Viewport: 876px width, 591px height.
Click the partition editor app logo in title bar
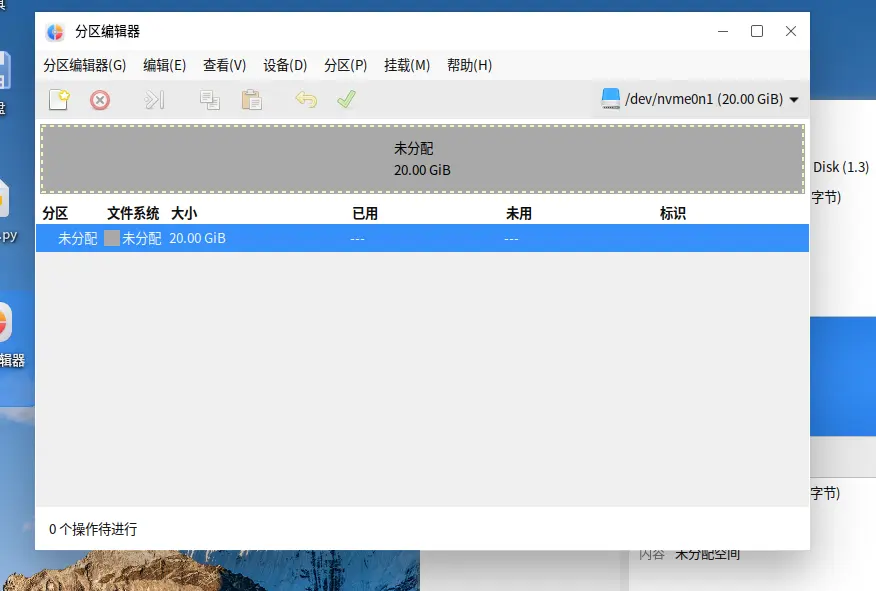[x=55, y=32]
